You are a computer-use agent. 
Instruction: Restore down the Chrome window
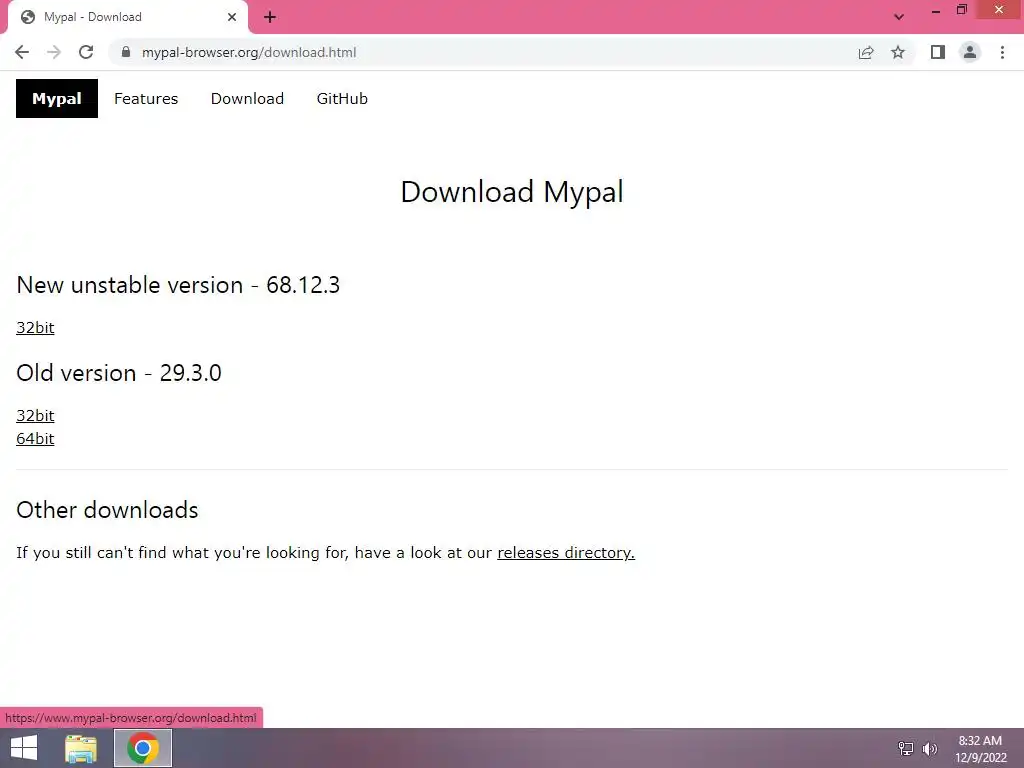point(962,10)
